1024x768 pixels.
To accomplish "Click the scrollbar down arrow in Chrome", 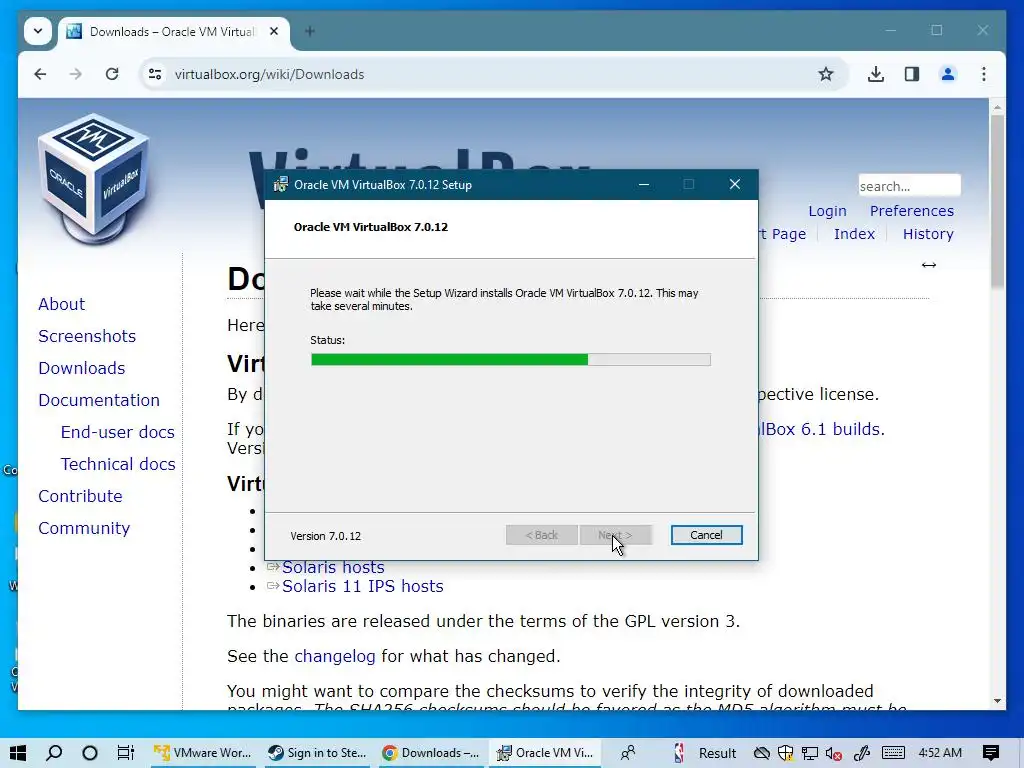I will 997,701.
